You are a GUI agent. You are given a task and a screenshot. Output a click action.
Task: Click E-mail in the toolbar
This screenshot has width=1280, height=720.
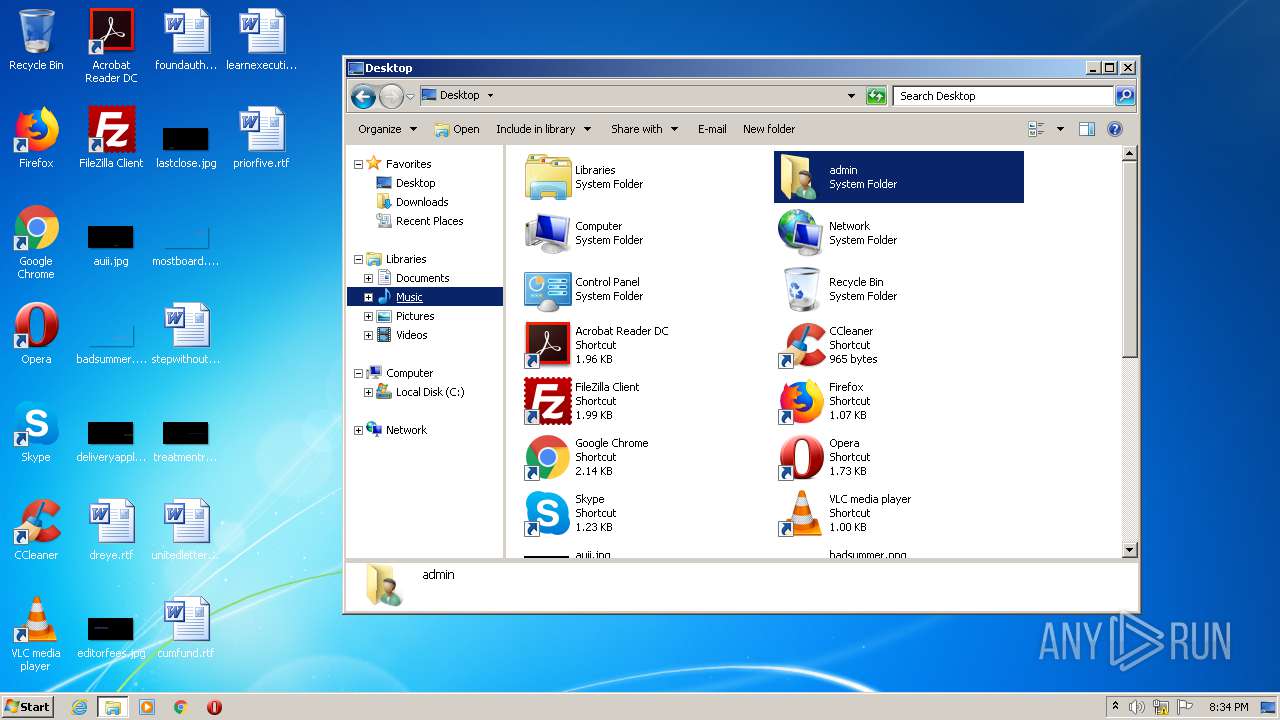click(712, 129)
